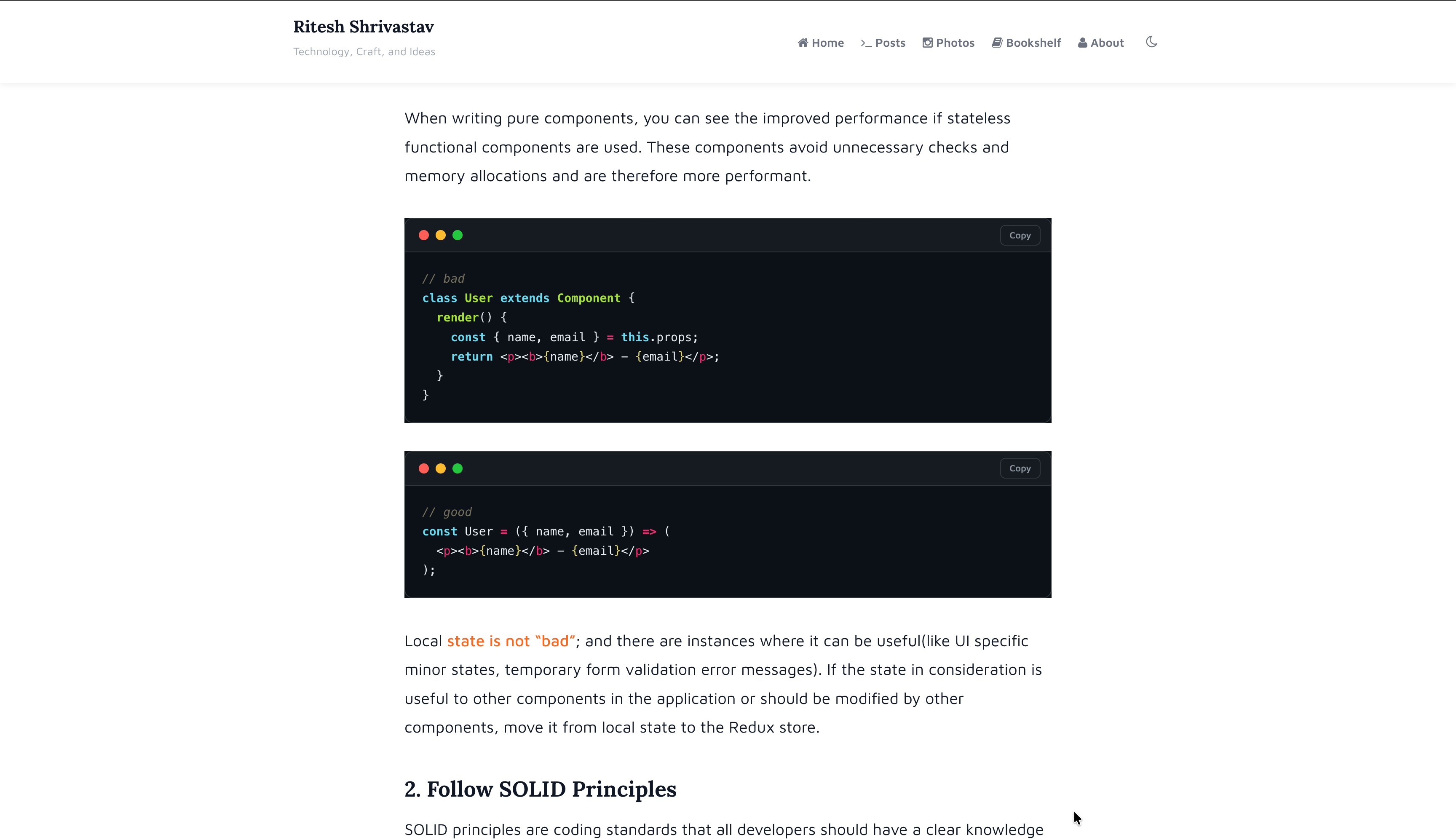Click red dot on bad code block
The width and height of the screenshot is (1456, 840).
point(423,235)
